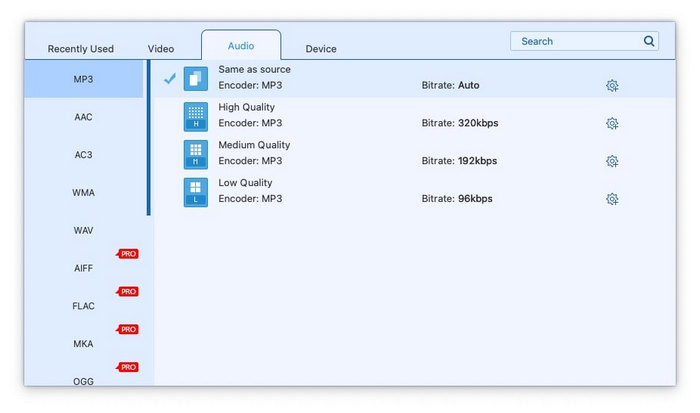The width and height of the screenshot is (700, 413).
Task: Click the search magnifier icon
Action: [x=649, y=42]
